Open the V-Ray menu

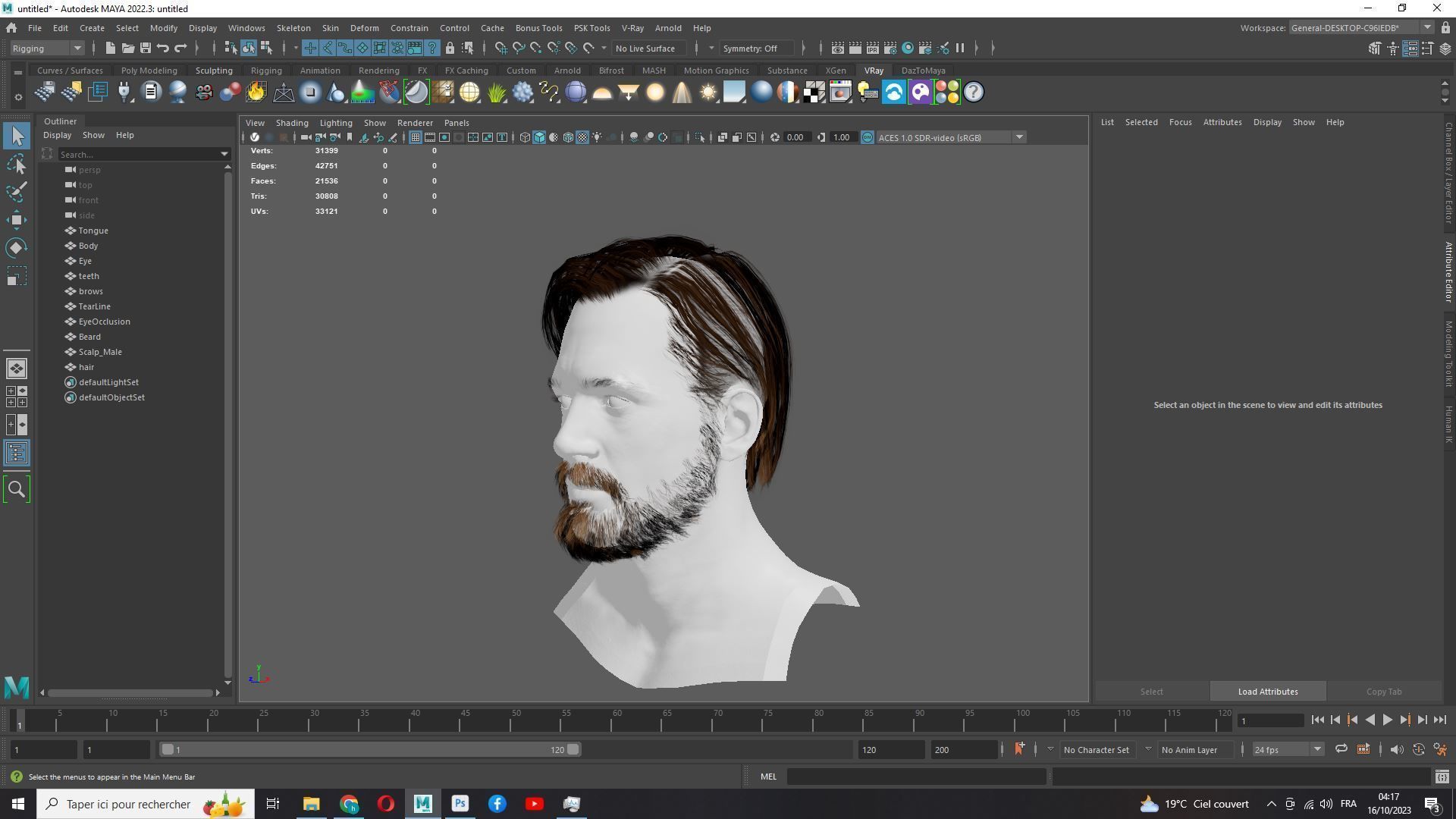tap(632, 28)
